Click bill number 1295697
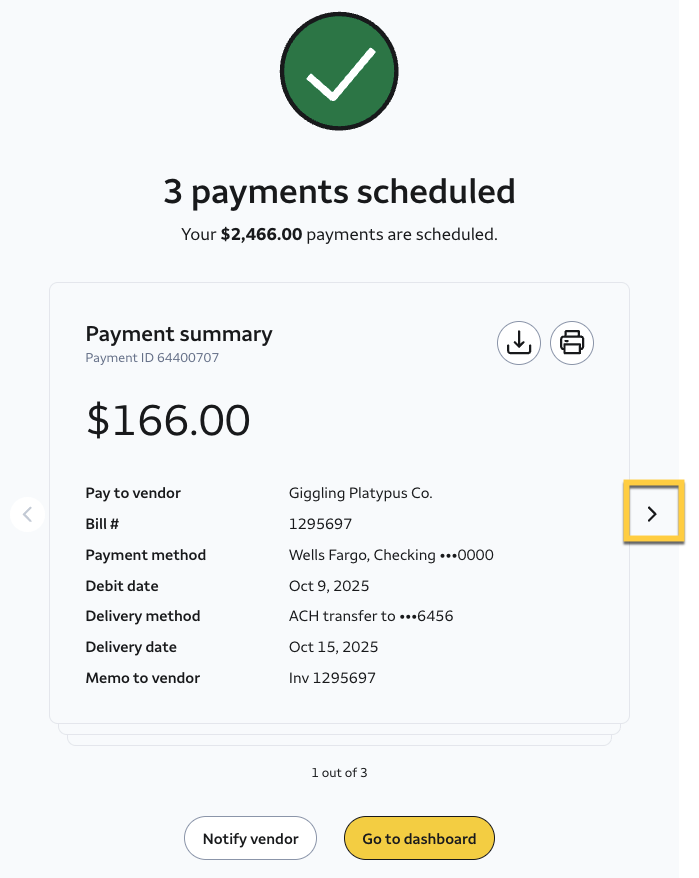 coord(320,524)
